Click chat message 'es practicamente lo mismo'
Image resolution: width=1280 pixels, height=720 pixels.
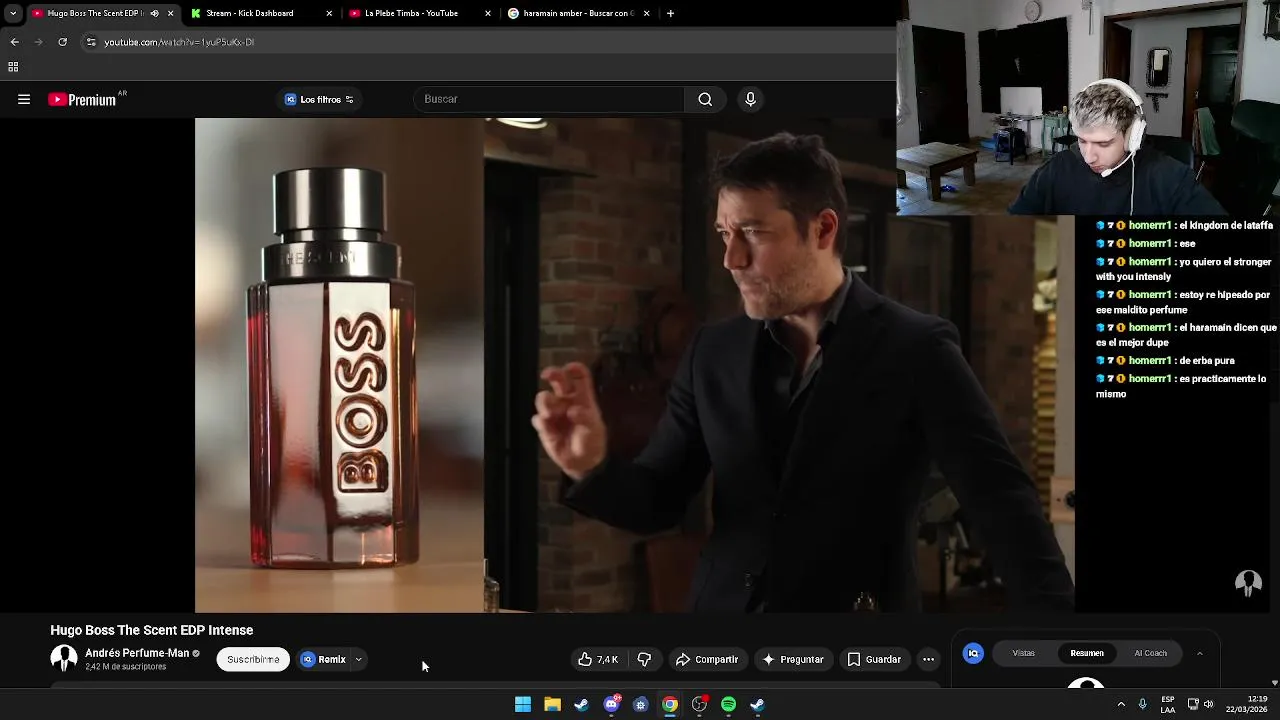1181,386
